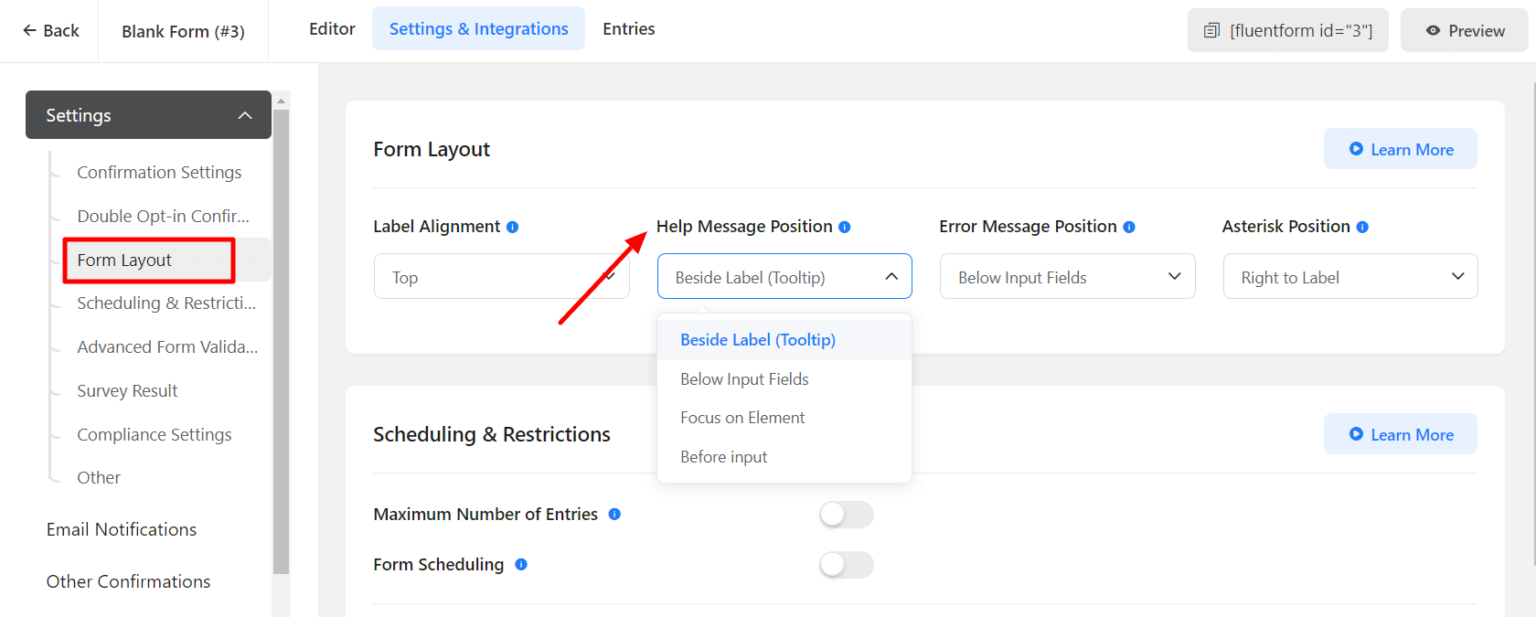The width and height of the screenshot is (1536, 617).
Task: Click the copy shortcode icon on the fluentform button
Action: [x=1214, y=30]
